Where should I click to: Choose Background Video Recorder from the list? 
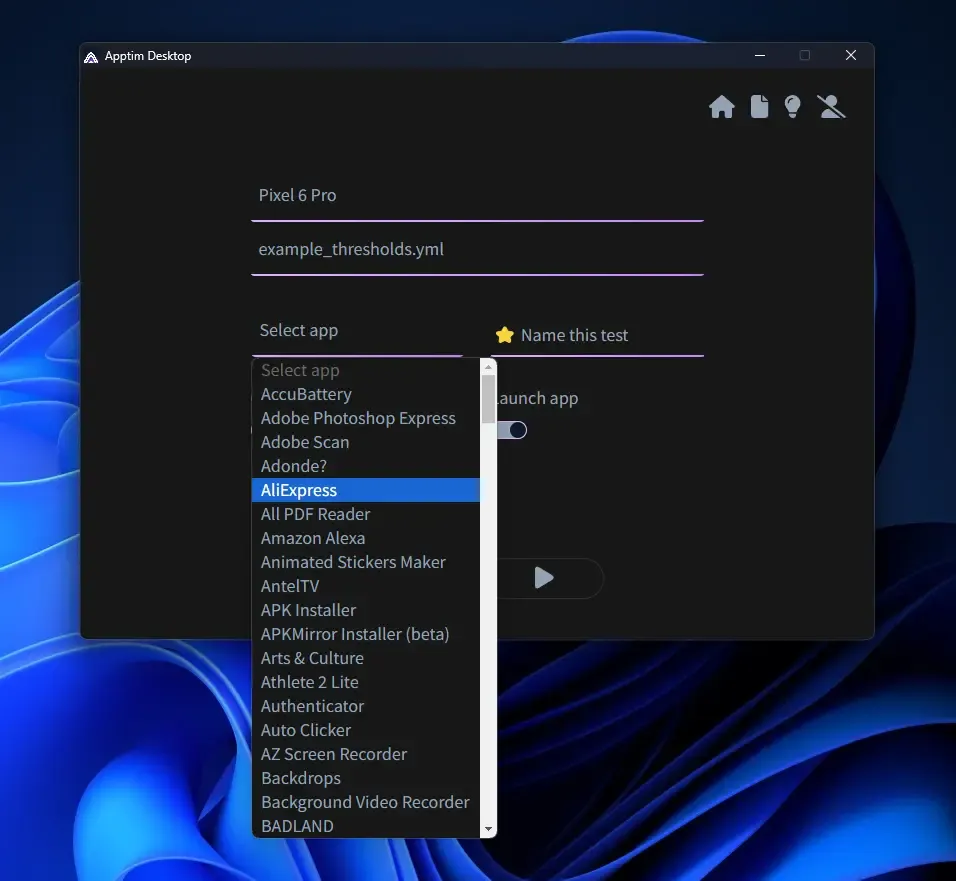366,802
